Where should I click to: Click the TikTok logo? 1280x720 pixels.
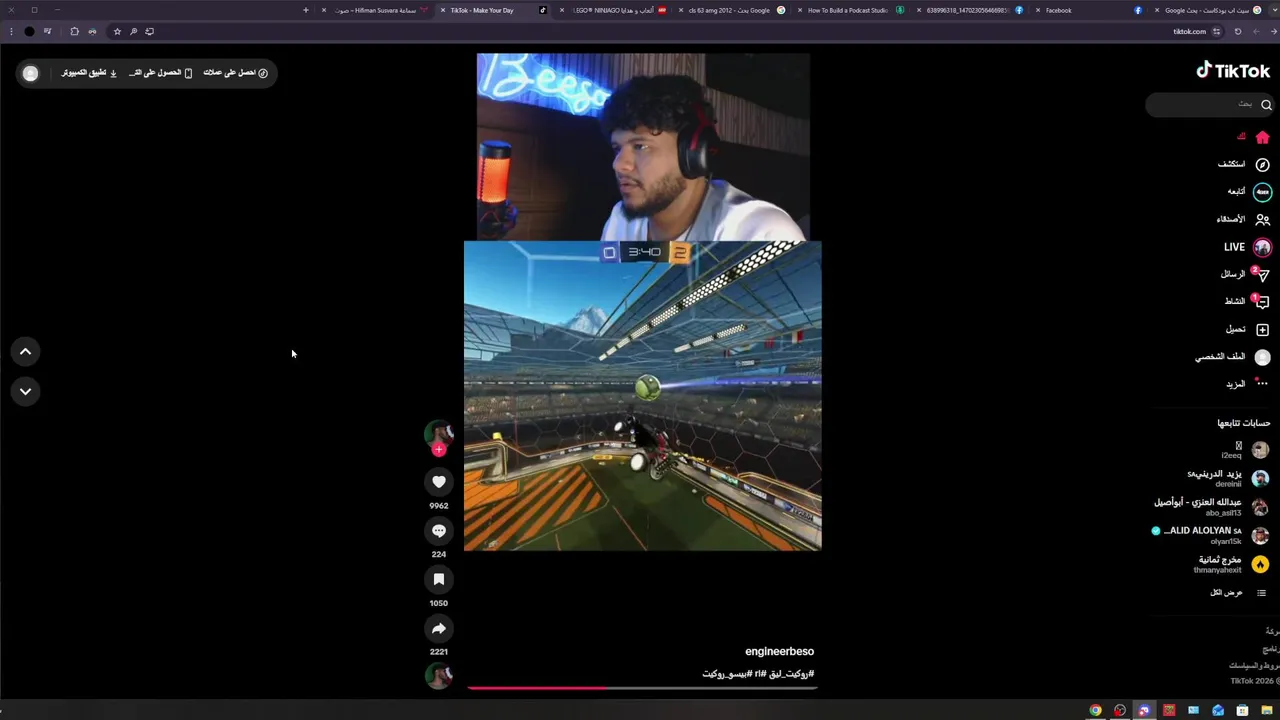tap(1233, 70)
